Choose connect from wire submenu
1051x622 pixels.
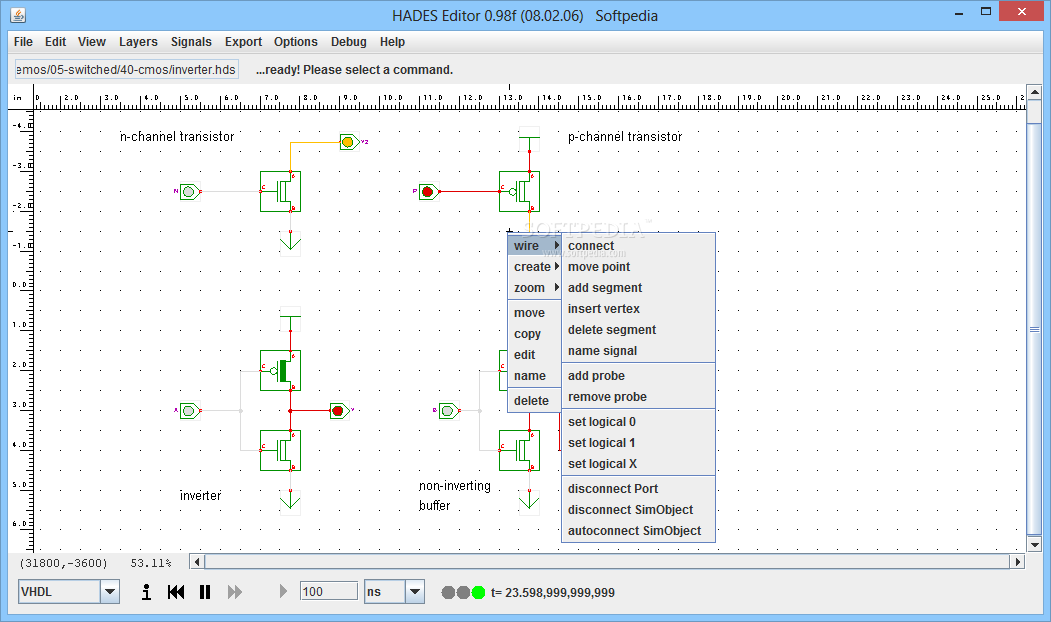coord(638,246)
